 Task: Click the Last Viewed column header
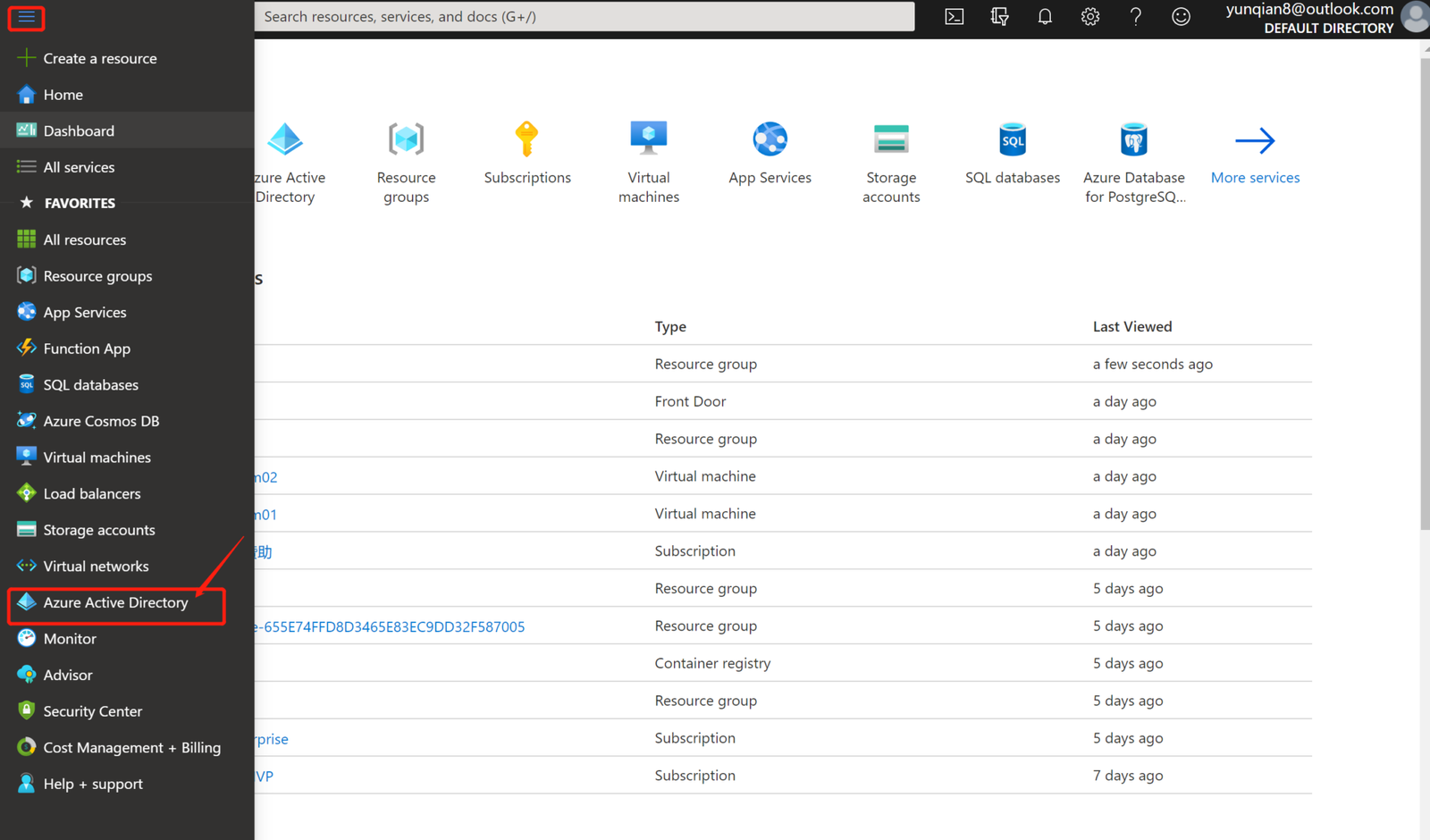(x=1132, y=327)
